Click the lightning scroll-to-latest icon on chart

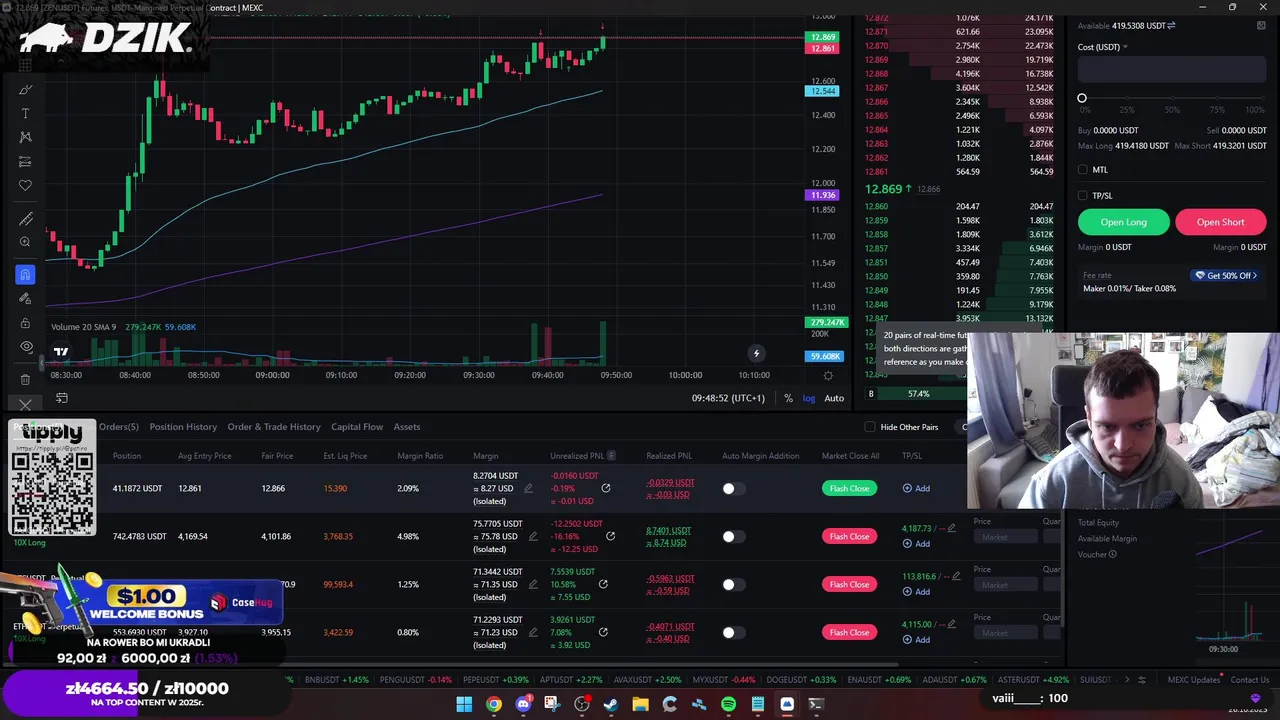(756, 353)
